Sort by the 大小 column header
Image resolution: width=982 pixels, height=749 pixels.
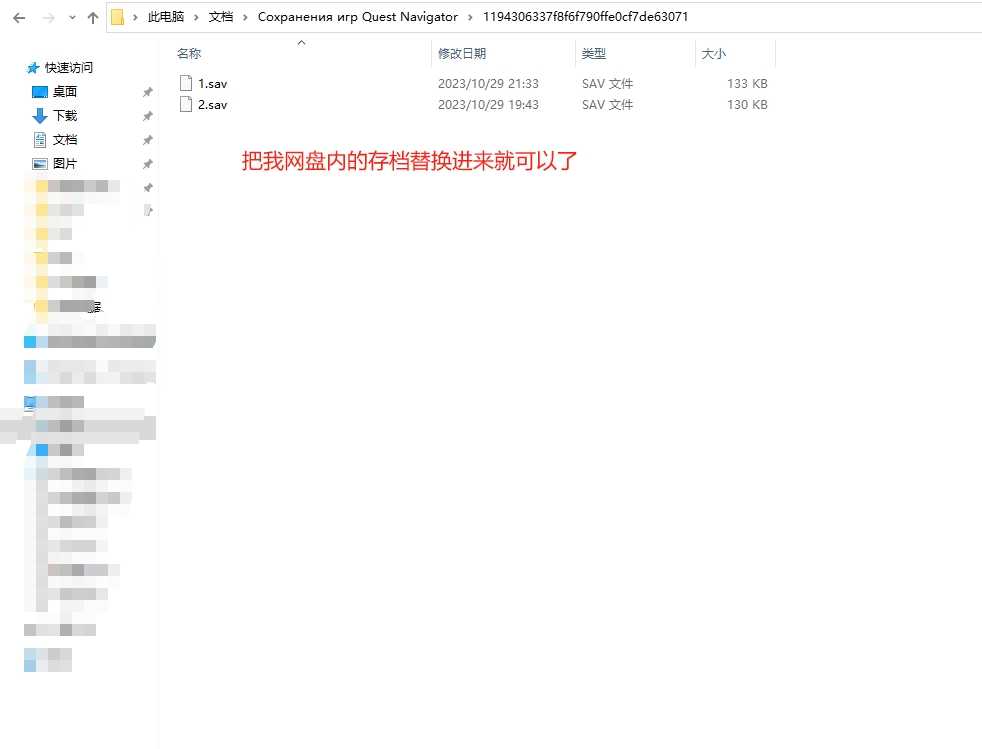pyautogui.click(x=713, y=54)
